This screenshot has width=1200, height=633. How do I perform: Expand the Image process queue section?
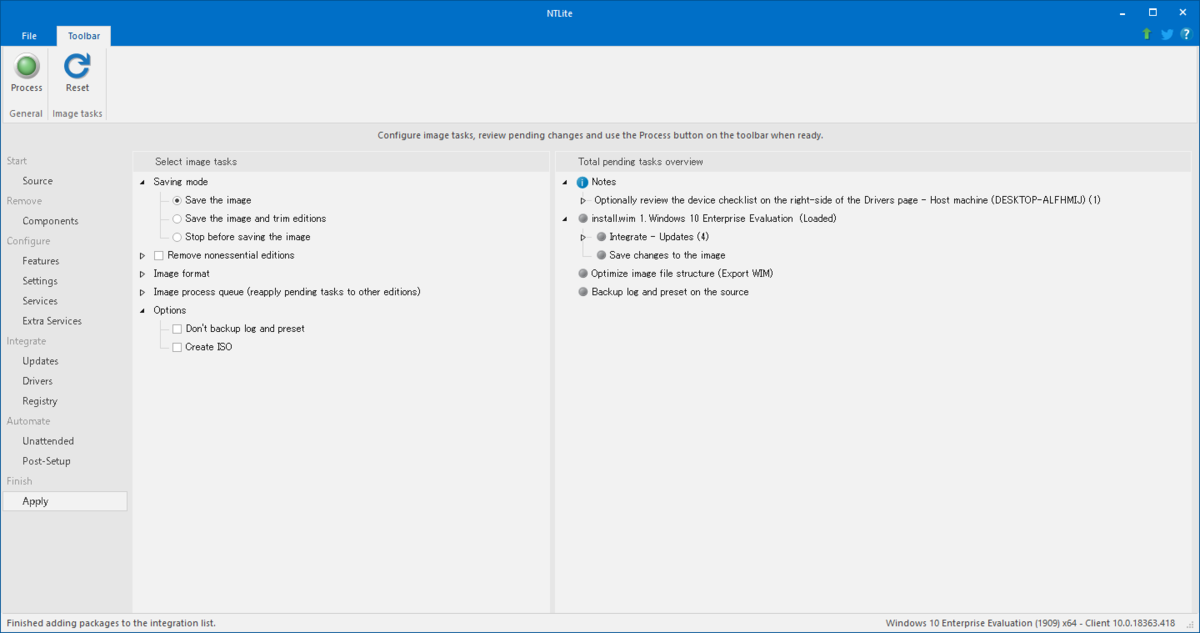click(x=142, y=292)
